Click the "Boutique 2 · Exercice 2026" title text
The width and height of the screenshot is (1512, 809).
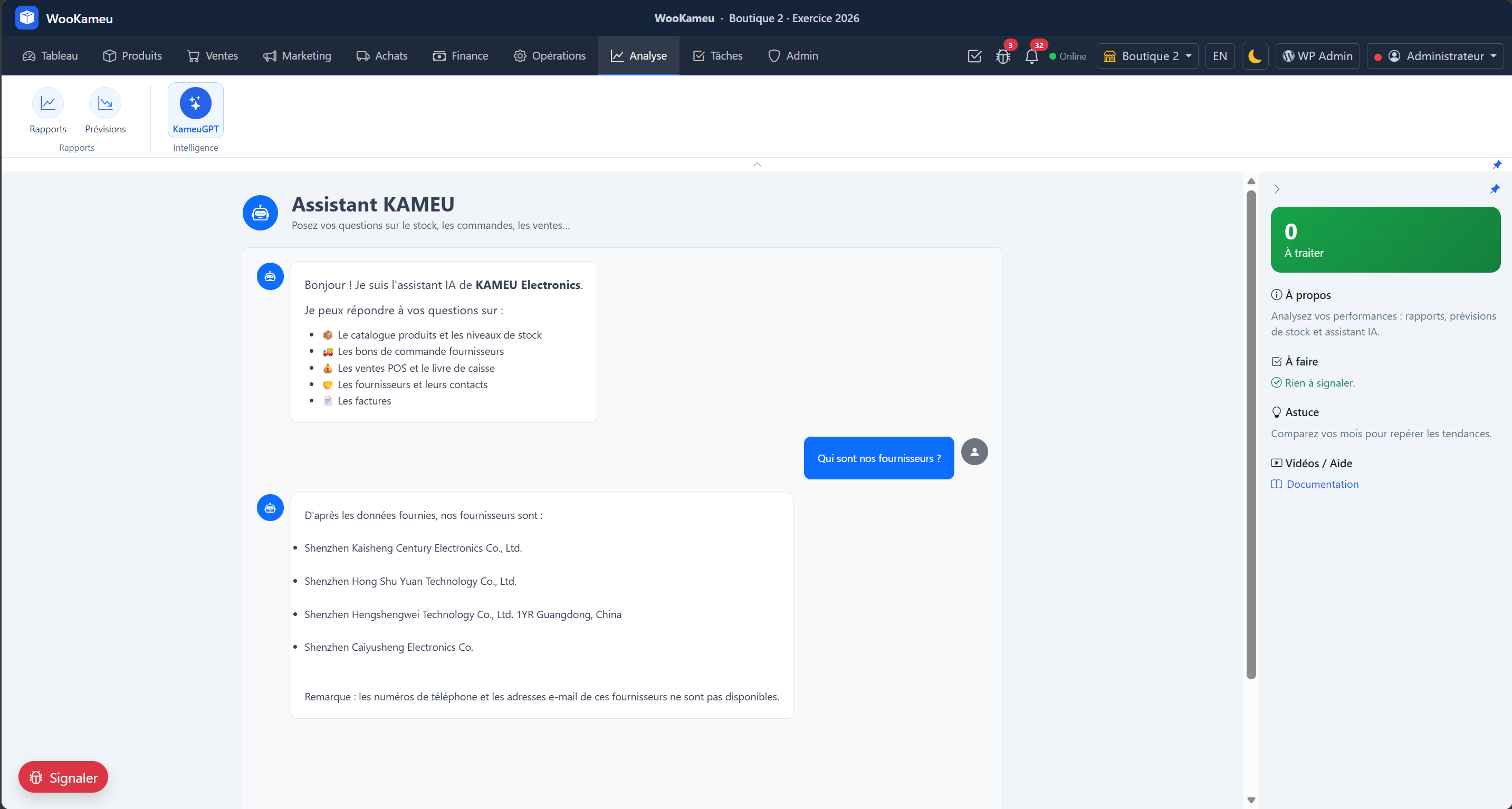pyautogui.click(x=794, y=18)
